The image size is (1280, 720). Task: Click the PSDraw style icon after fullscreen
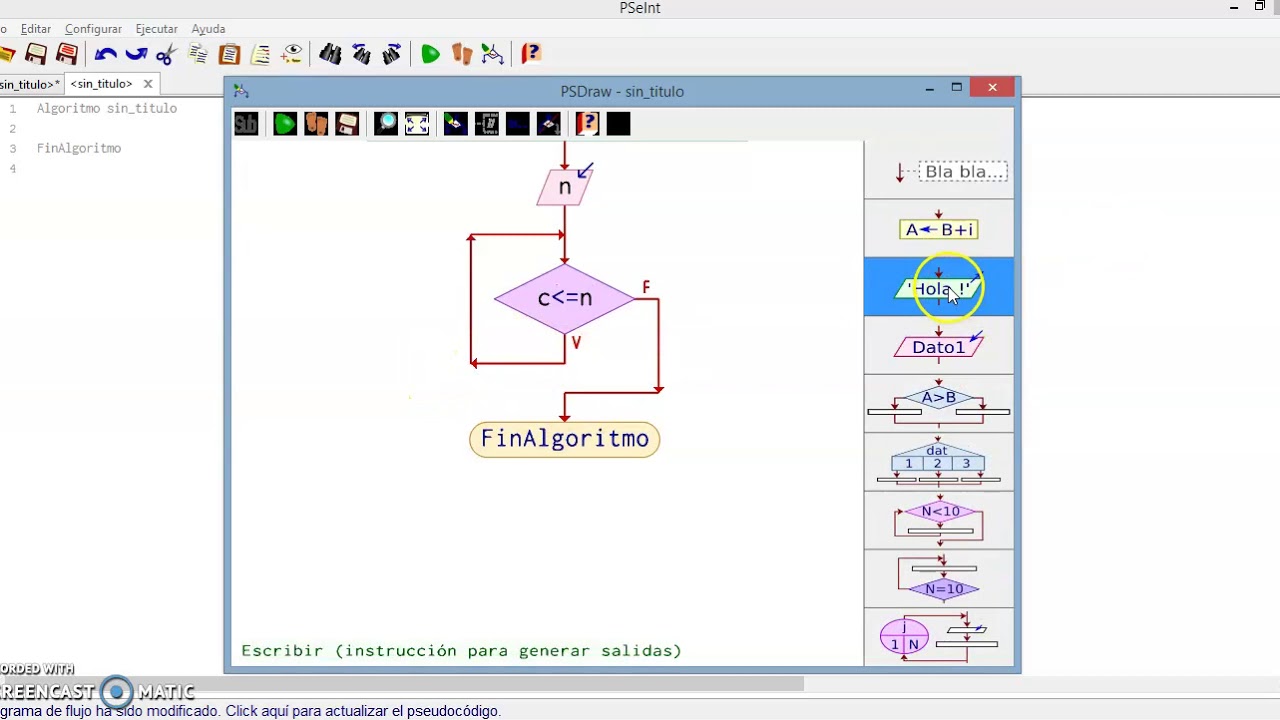(455, 124)
